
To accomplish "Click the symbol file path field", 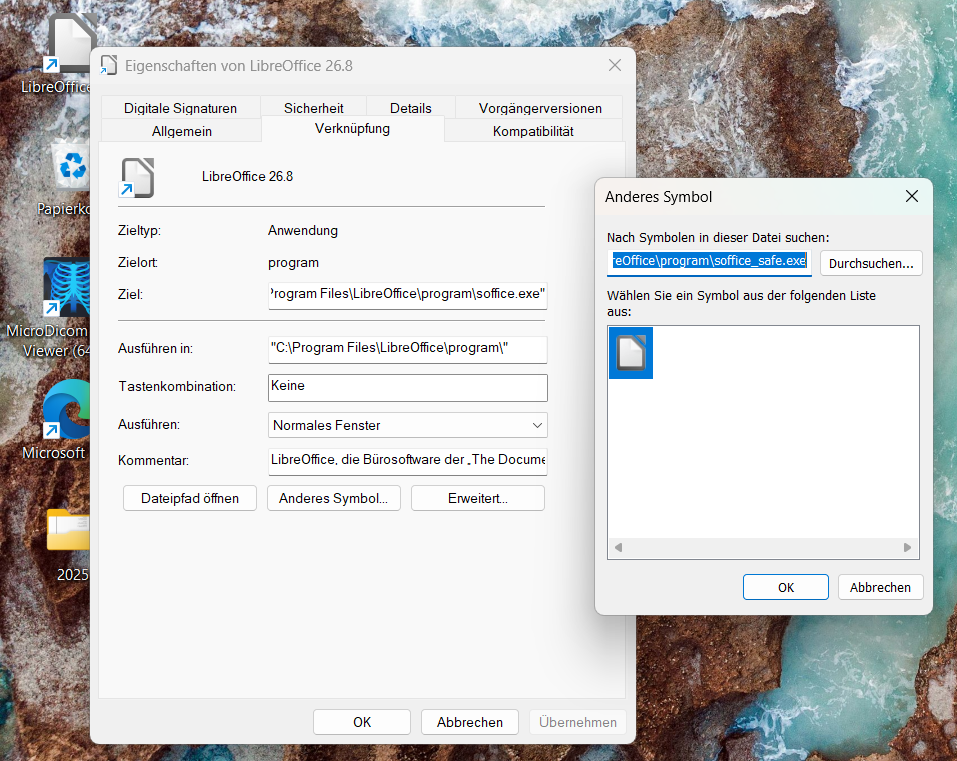I will [709, 262].
